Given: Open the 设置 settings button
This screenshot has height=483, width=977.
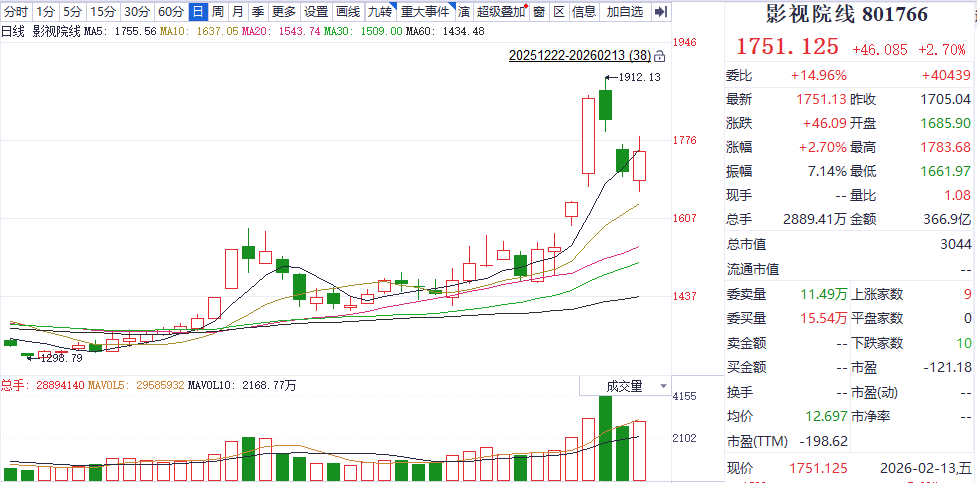Looking at the screenshot, I should click(316, 12).
